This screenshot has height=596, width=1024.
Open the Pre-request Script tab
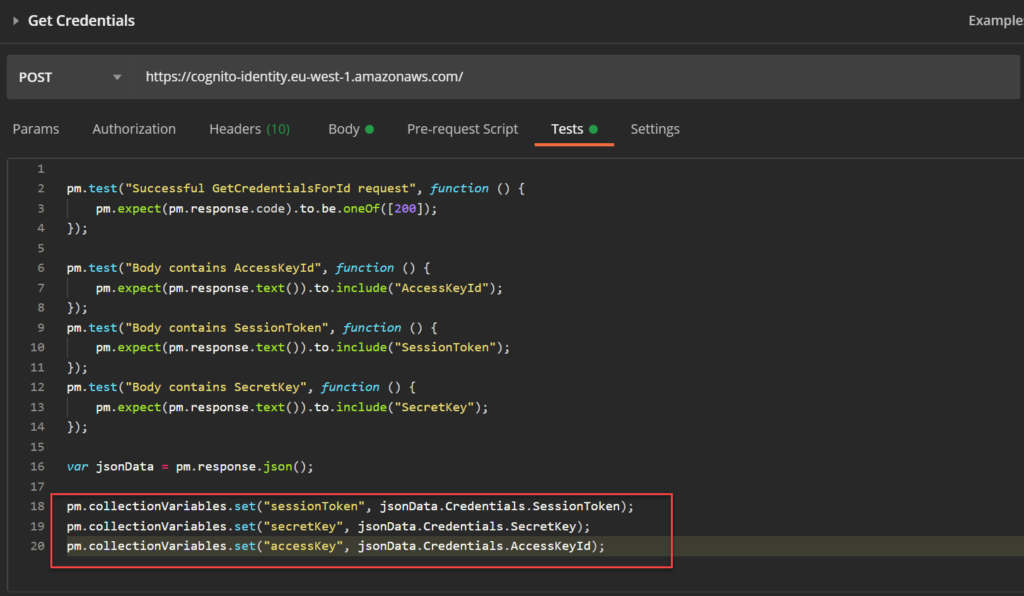tap(462, 129)
